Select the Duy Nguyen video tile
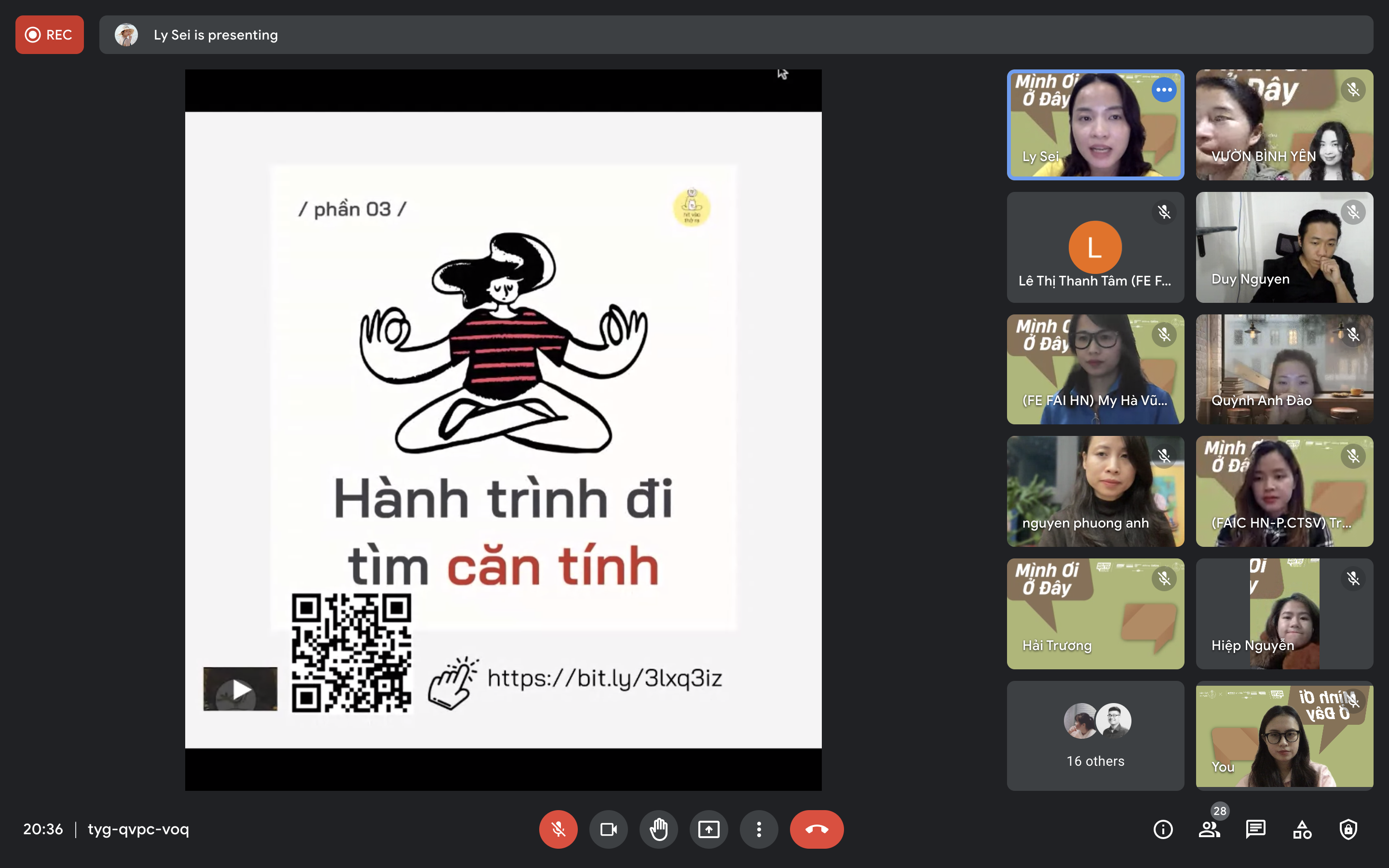 point(1284,247)
